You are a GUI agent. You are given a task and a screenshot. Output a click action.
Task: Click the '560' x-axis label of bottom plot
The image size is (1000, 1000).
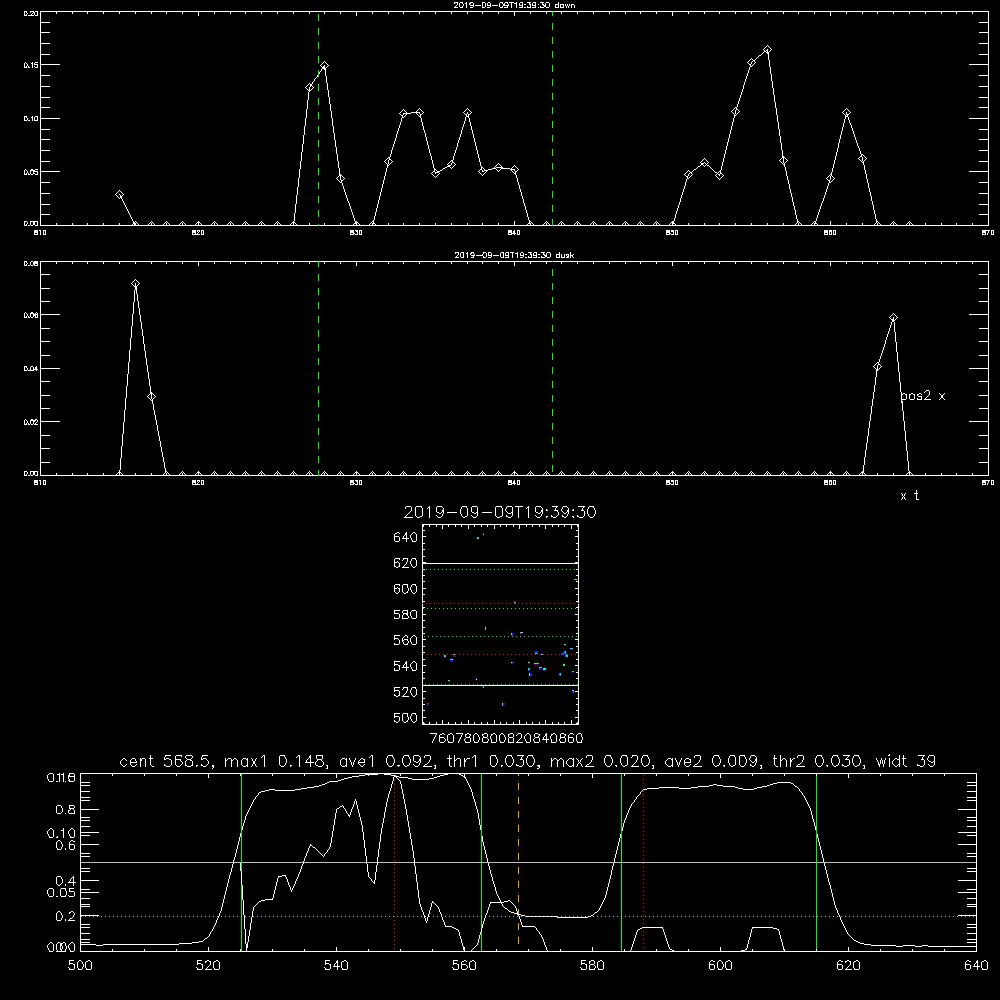(464, 966)
